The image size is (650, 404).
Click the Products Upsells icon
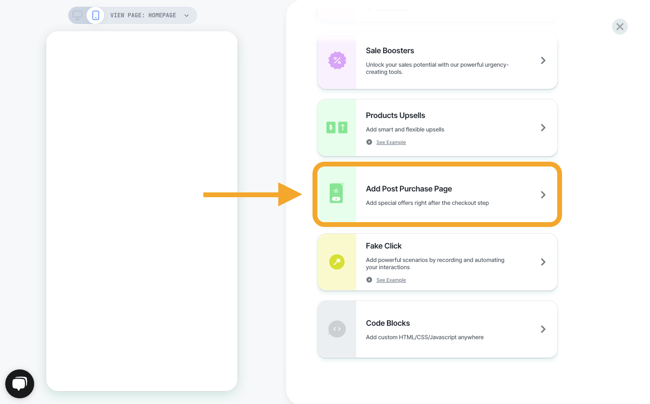(x=337, y=128)
